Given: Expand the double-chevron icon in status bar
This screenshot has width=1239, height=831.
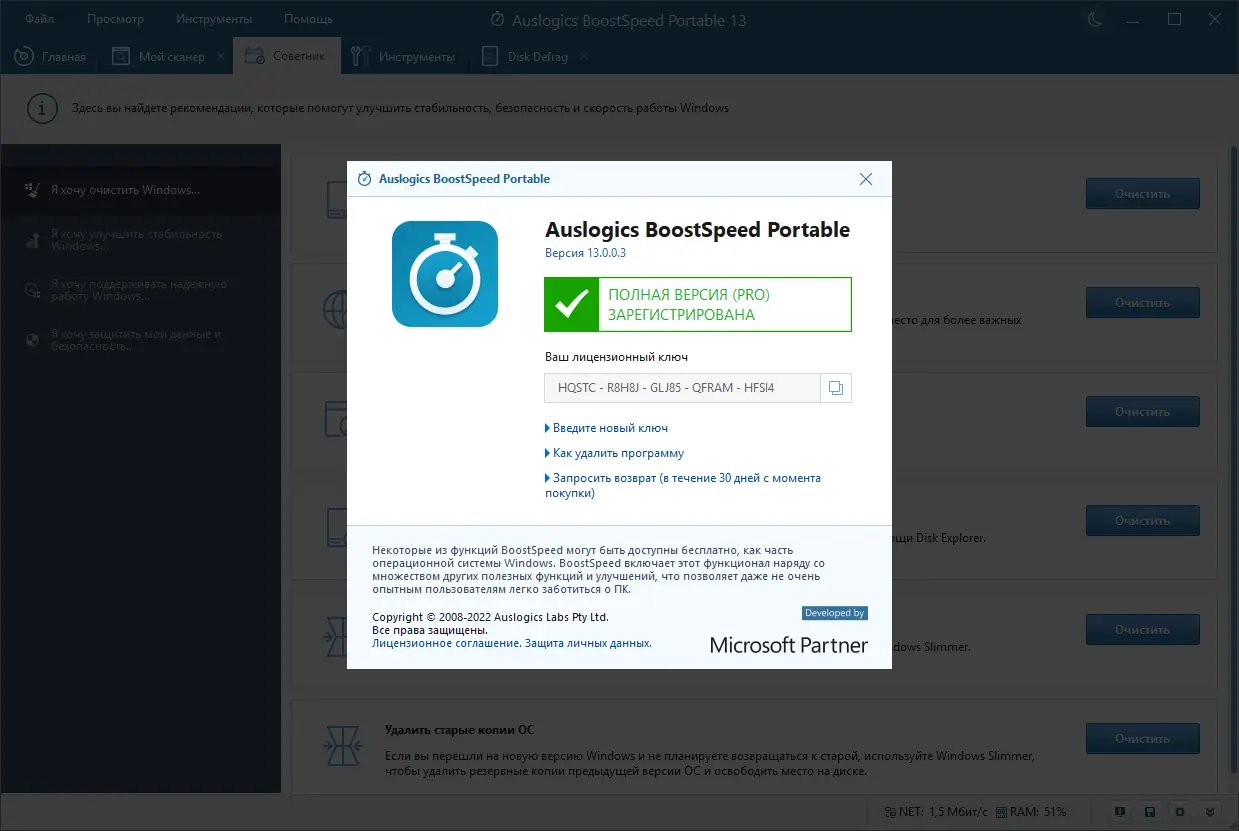Looking at the screenshot, I should pyautogui.click(x=1210, y=811).
